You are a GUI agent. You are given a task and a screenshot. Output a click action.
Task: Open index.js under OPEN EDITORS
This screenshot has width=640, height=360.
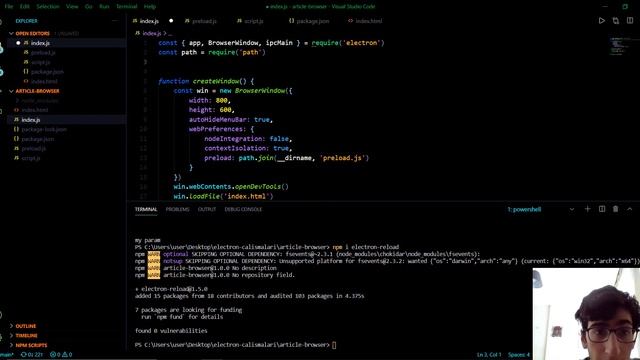40,43
